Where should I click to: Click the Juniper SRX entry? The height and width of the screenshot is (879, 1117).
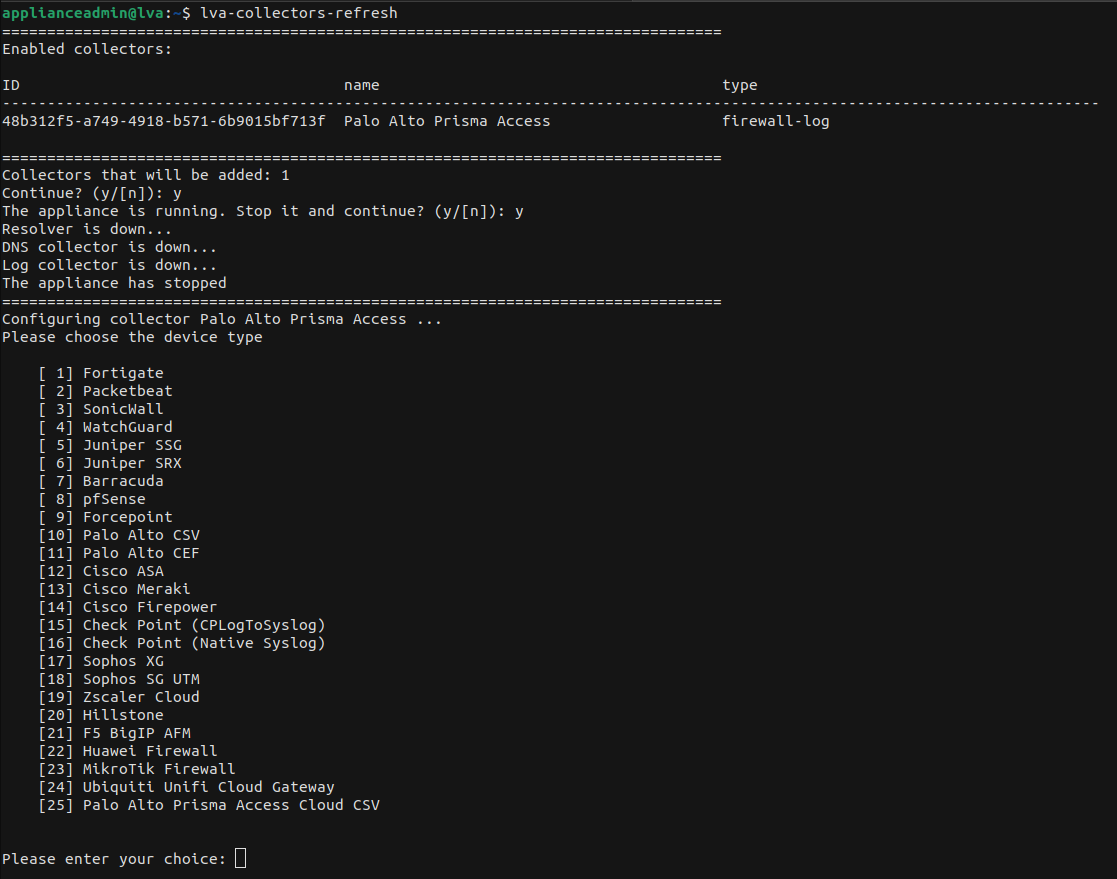coord(132,463)
